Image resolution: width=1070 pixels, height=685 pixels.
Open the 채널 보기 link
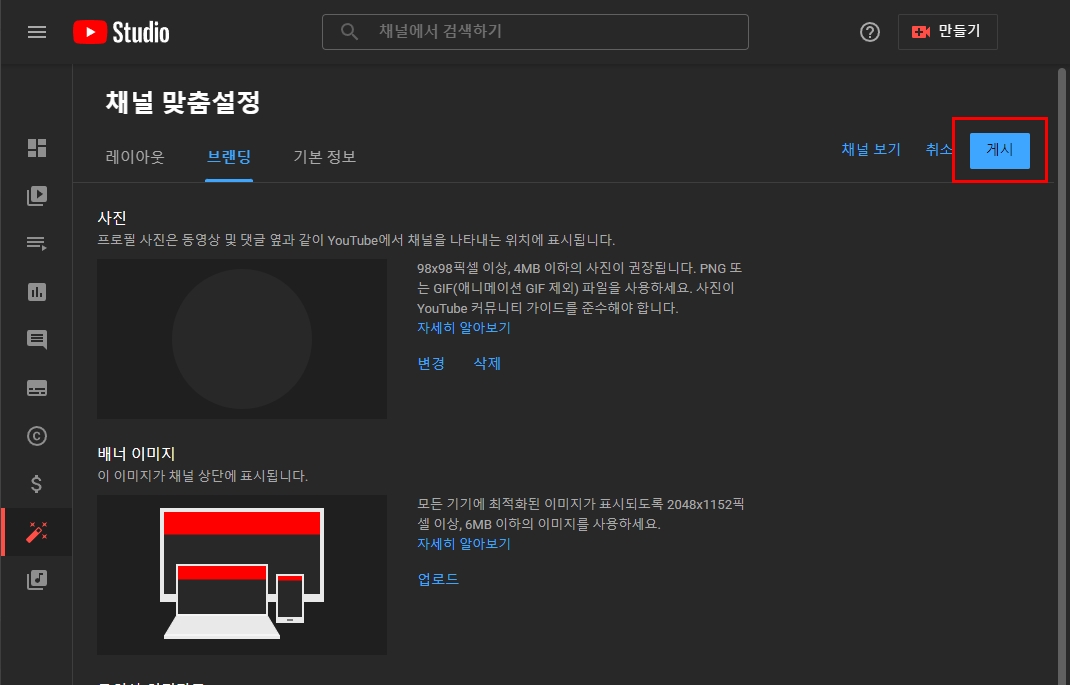[x=869, y=149]
